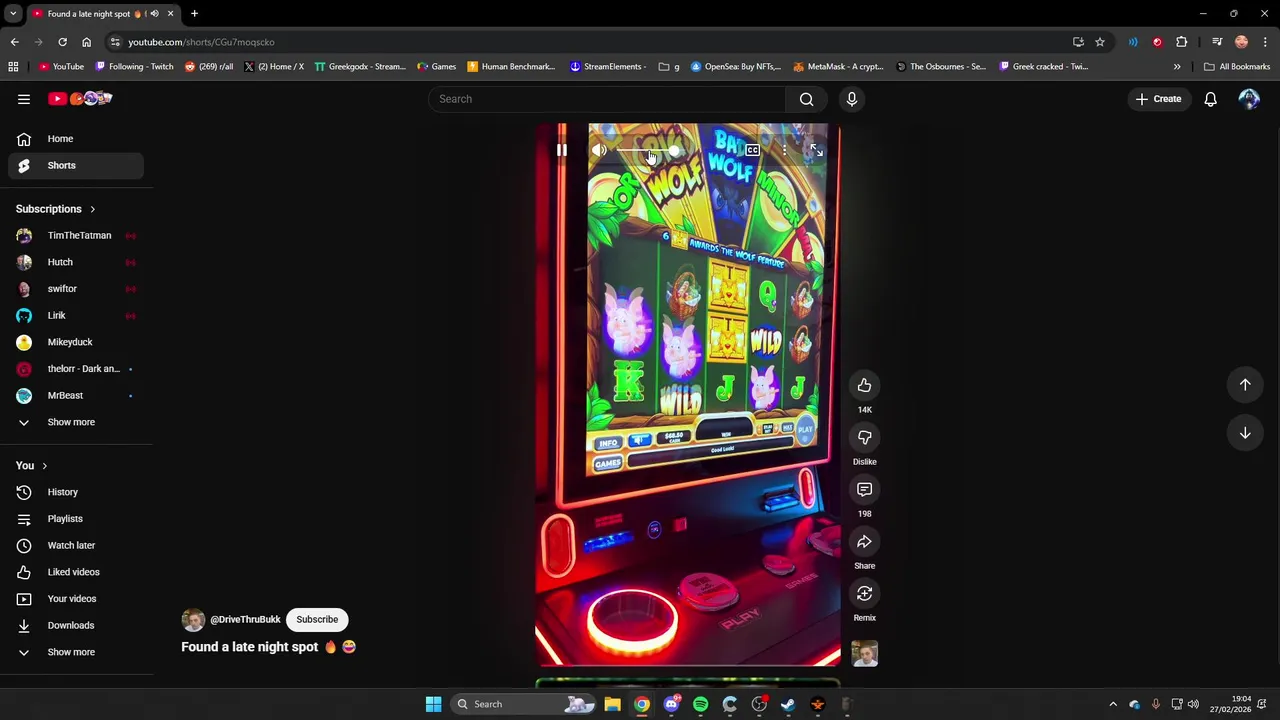Open the Short's three-dot more options
This screenshot has height=720, width=1280.
tap(785, 151)
